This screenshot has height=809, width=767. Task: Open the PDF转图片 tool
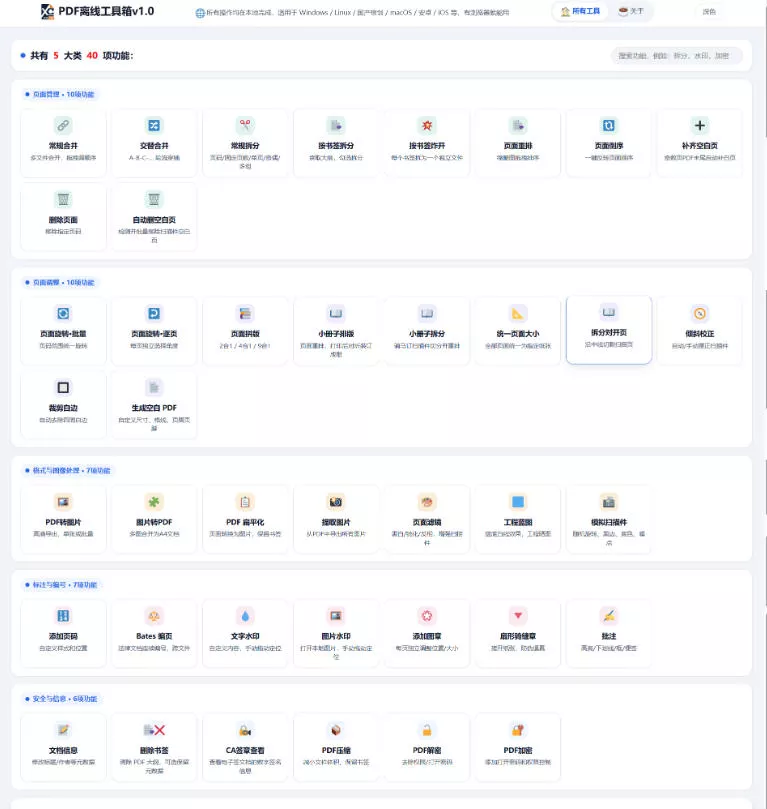click(x=63, y=520)
